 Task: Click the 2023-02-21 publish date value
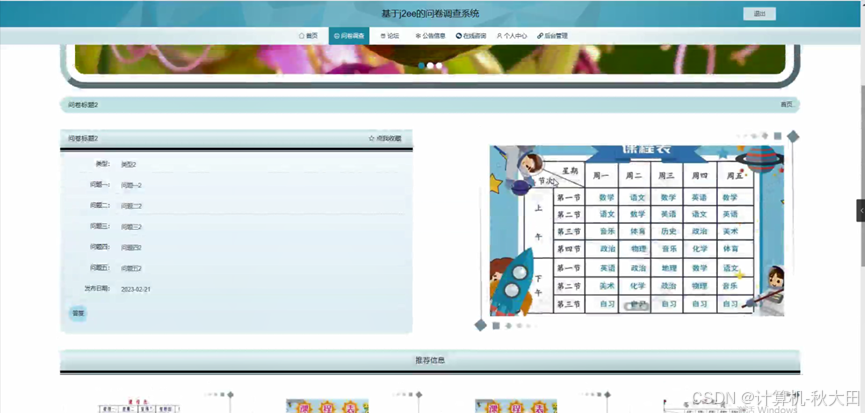click(136, 289)
